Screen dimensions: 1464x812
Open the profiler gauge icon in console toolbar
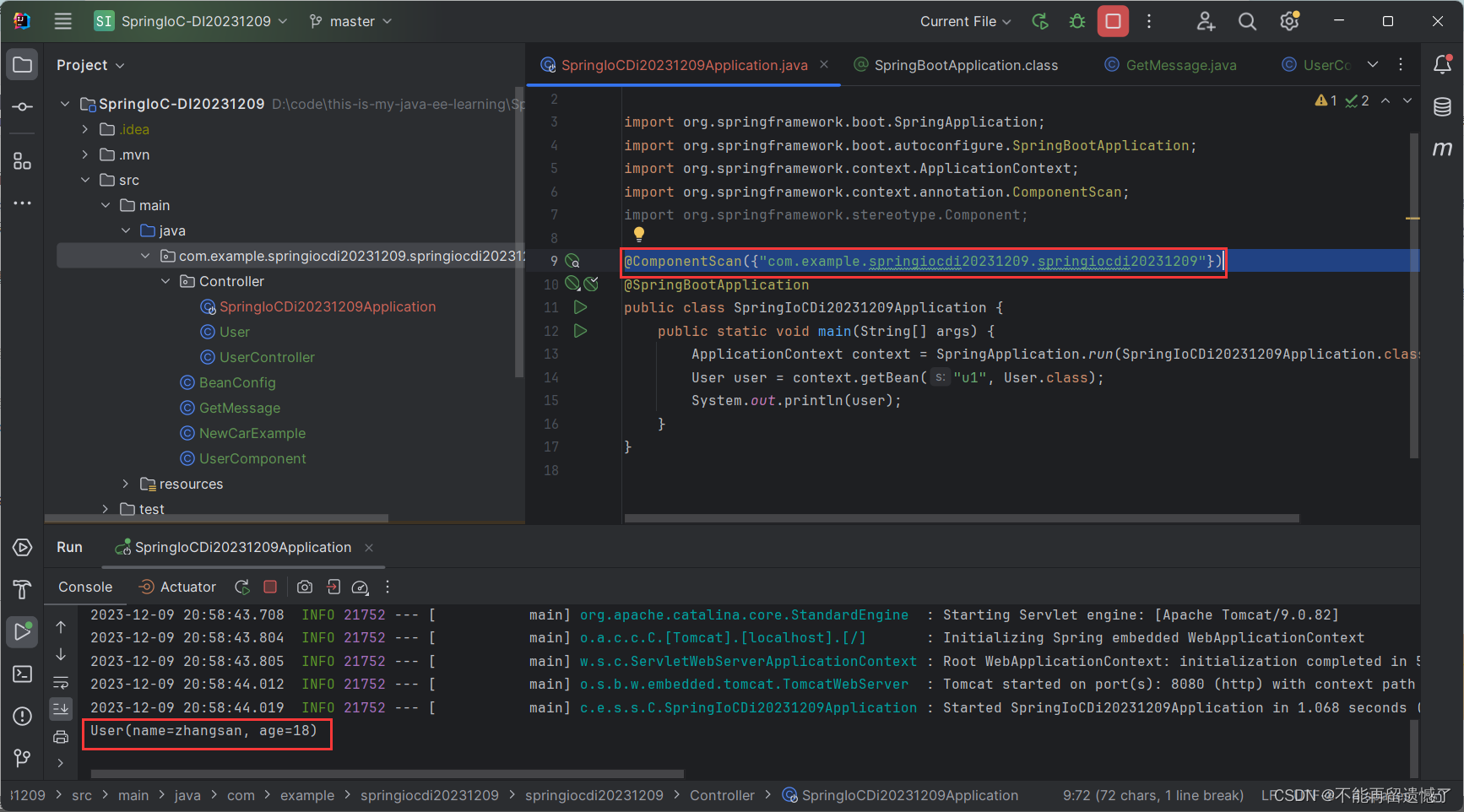(x=361, y=587)
